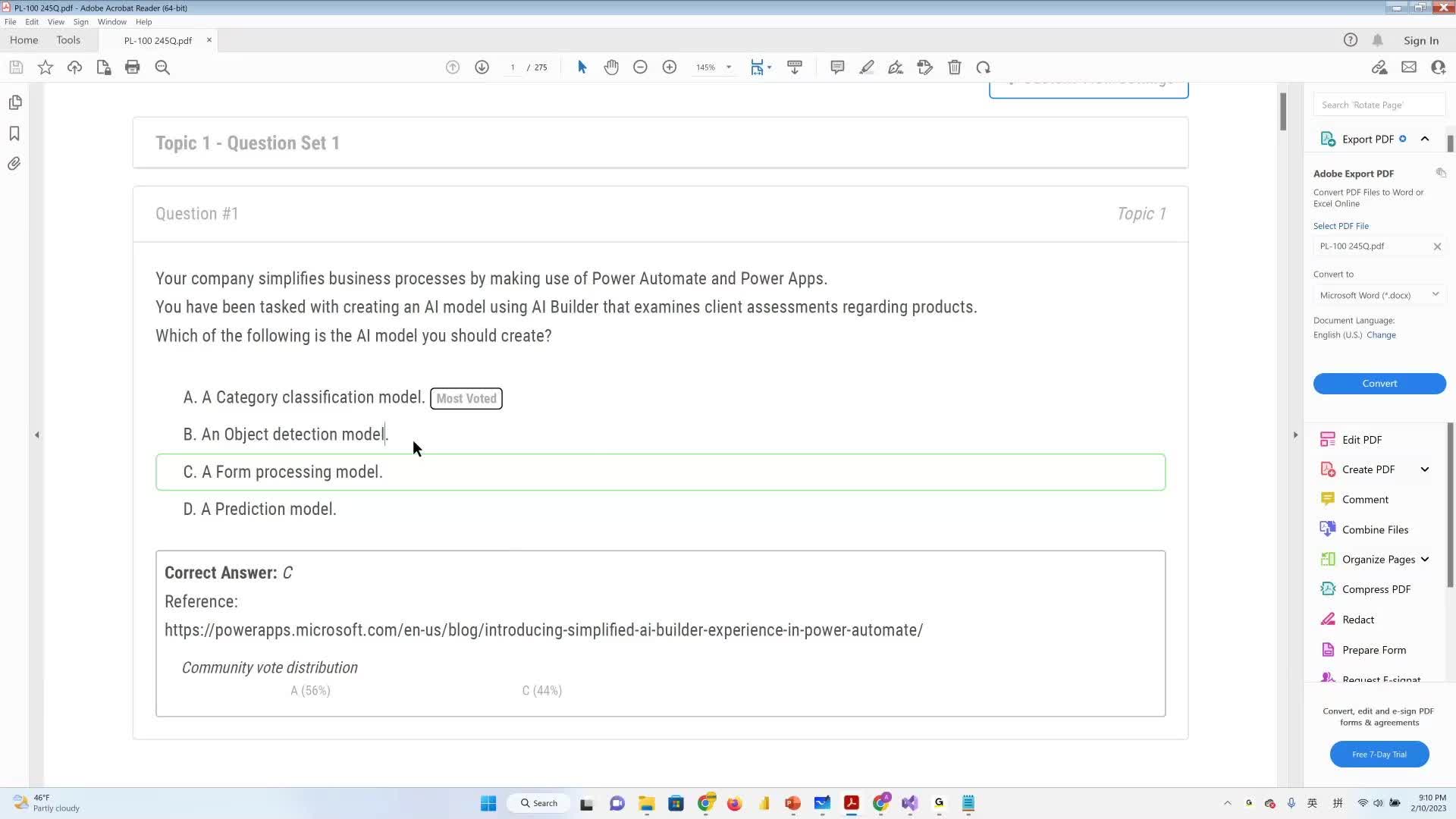Zoom in with plus icon
The height and width of the screenshot is (819, 1456).
[670, 67]
